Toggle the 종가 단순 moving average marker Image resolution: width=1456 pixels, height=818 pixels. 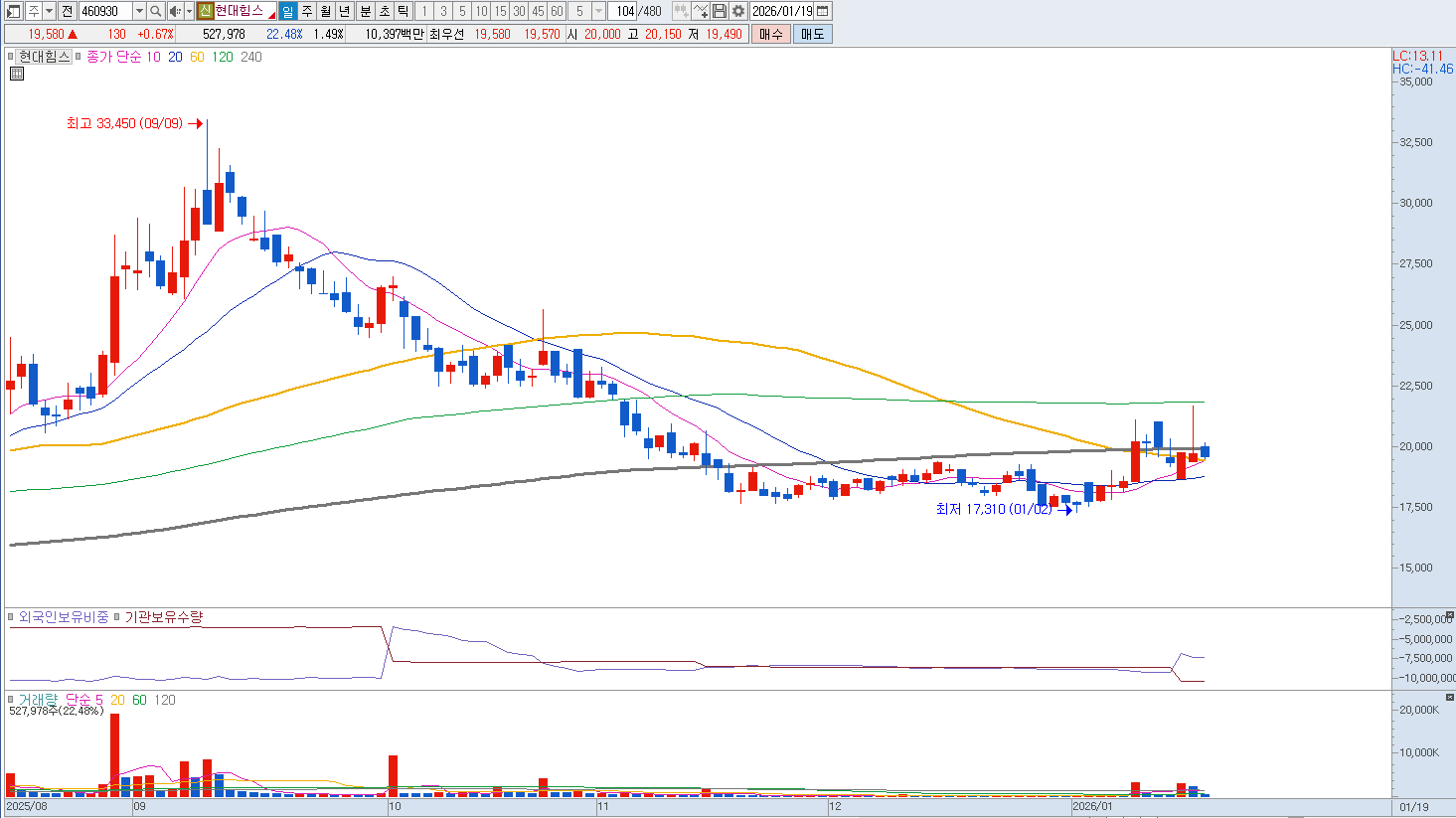80,58
